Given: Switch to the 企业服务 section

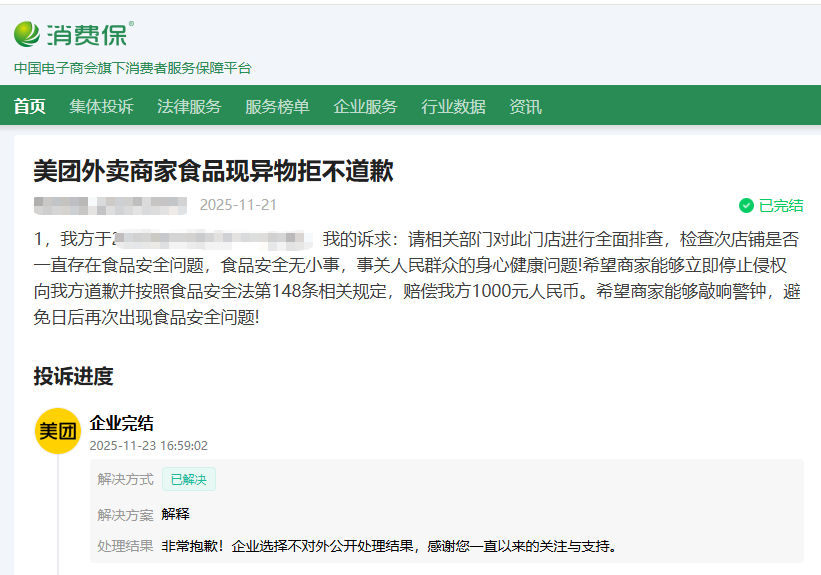Looking at the screenshot, I should point(365,107).
